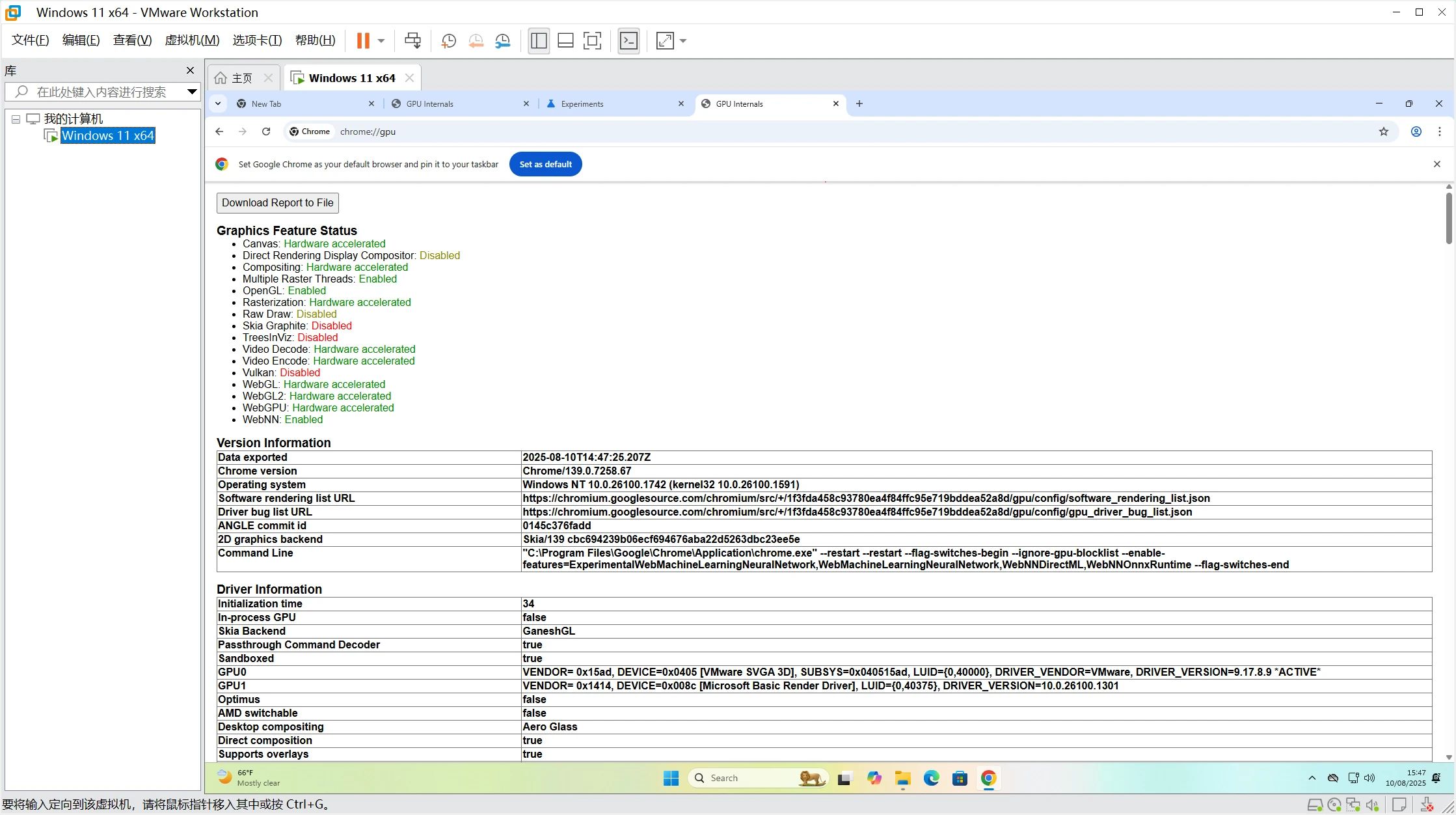Collapse the 我的计算机 tree node
Viewport: 1456px width, 815px height.
(16, 119)
